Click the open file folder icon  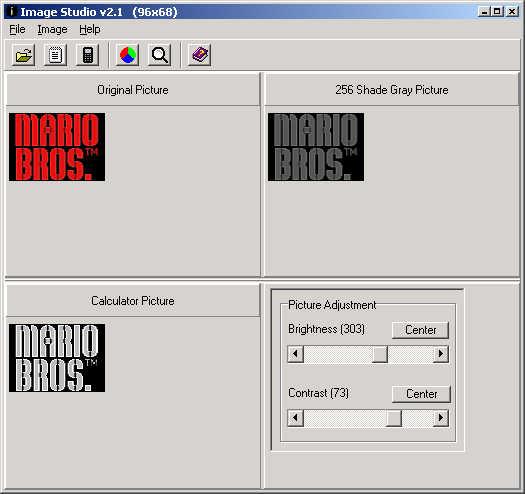pyautogui.click(x=23, y=55)
